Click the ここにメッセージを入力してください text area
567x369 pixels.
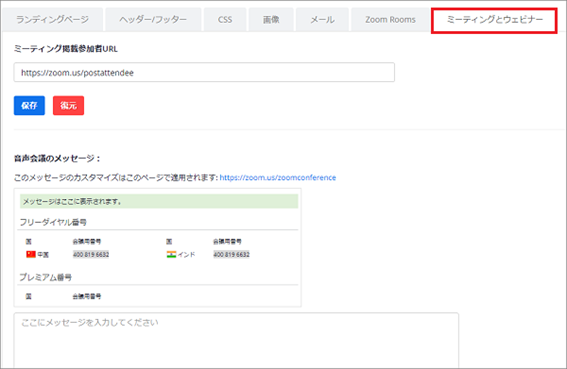(x=236, y=340)
